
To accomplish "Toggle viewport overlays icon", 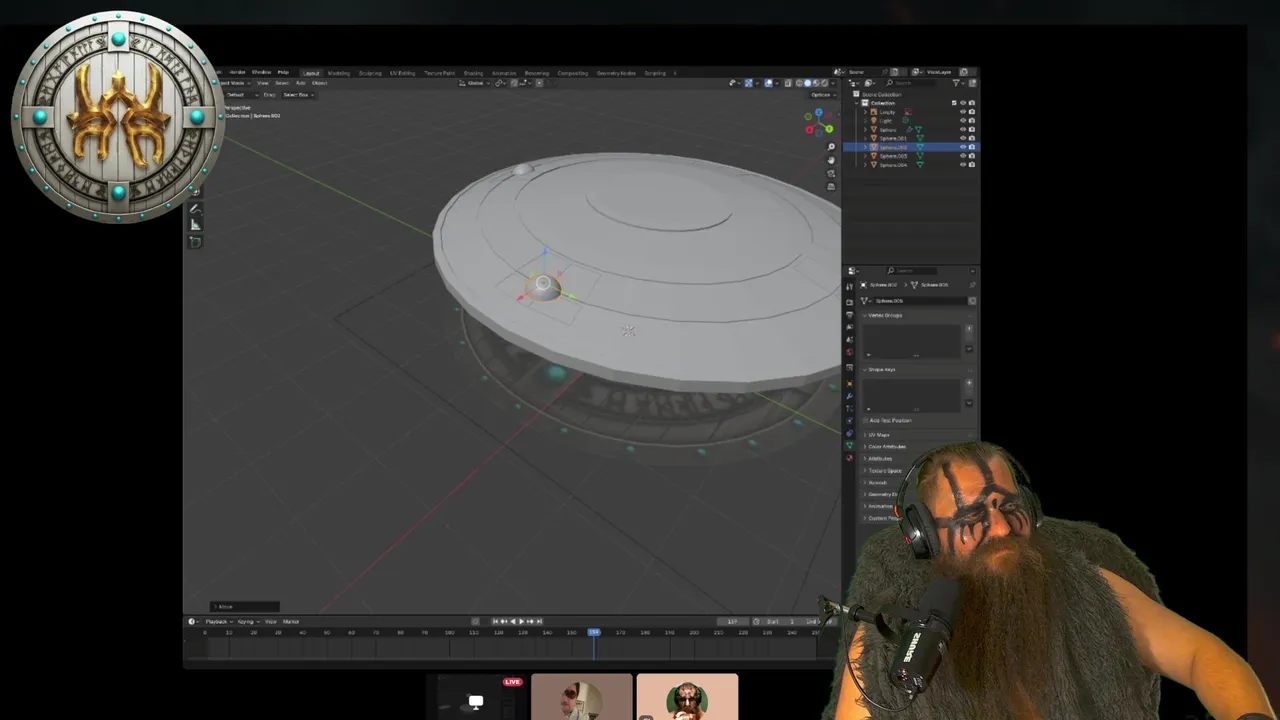I will pyautogui.click(x=769, y=83).
